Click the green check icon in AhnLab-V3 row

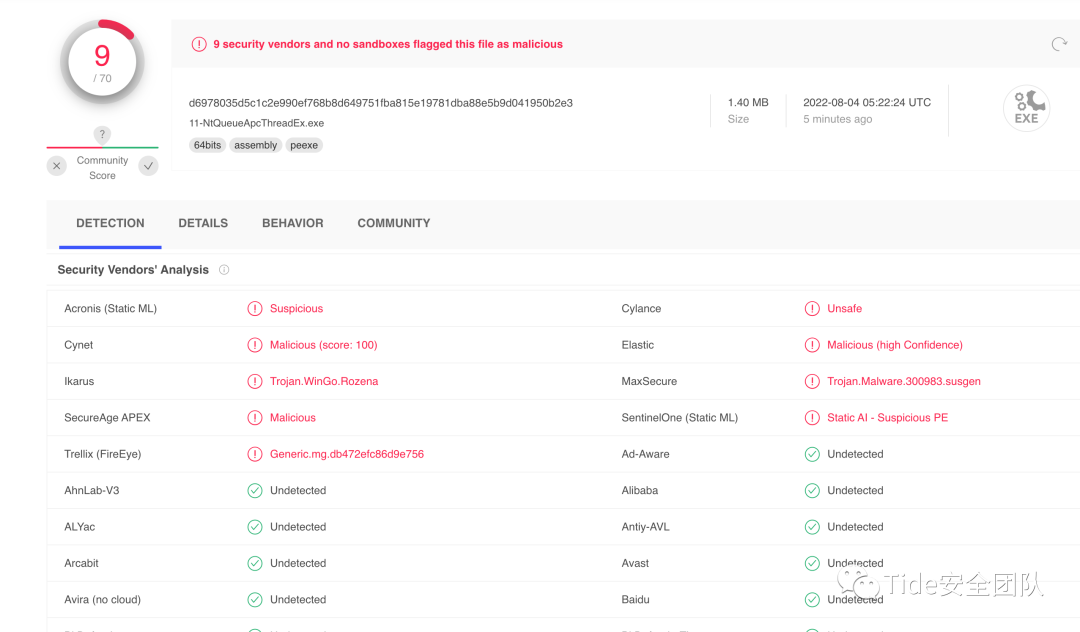click(x=255, y=491)
